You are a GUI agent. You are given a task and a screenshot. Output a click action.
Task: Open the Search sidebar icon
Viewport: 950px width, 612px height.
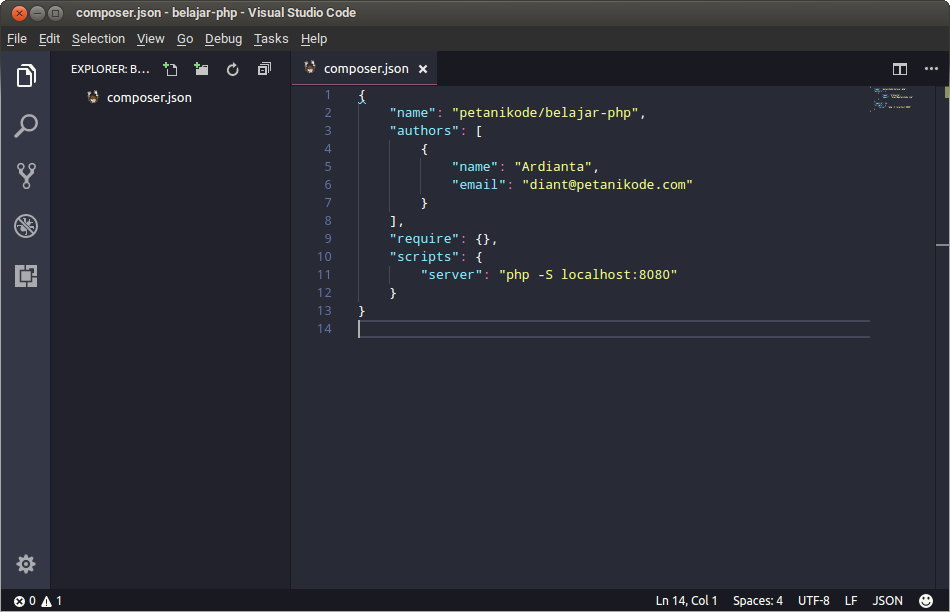[x=25, y=125]
